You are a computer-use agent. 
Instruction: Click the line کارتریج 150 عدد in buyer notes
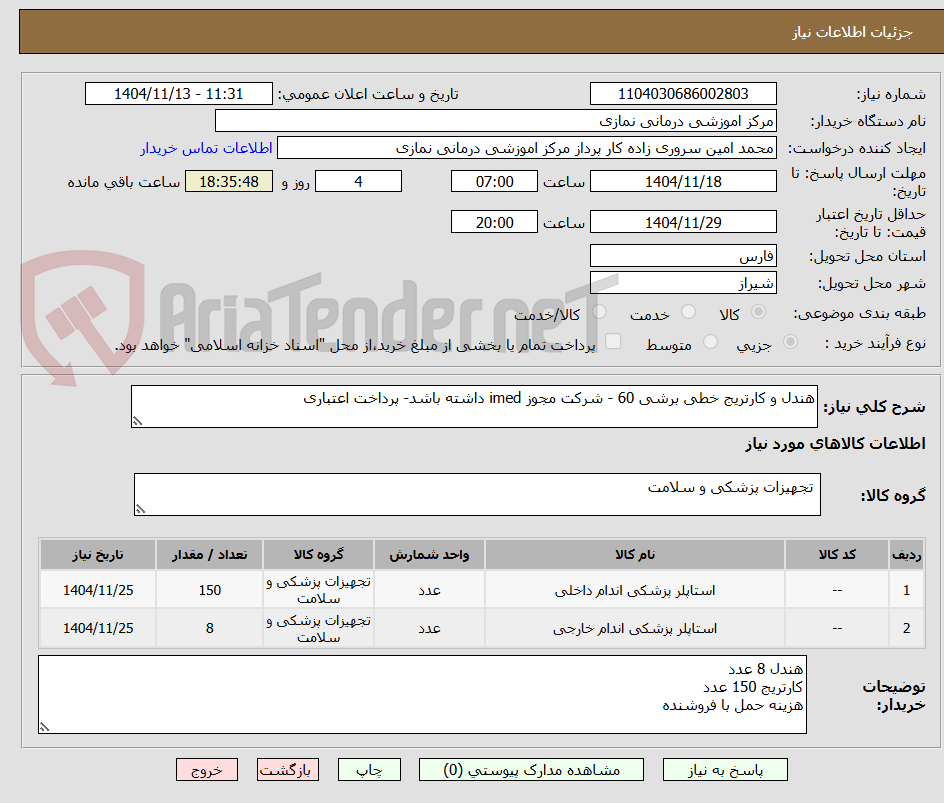click(x=753, y=687)
